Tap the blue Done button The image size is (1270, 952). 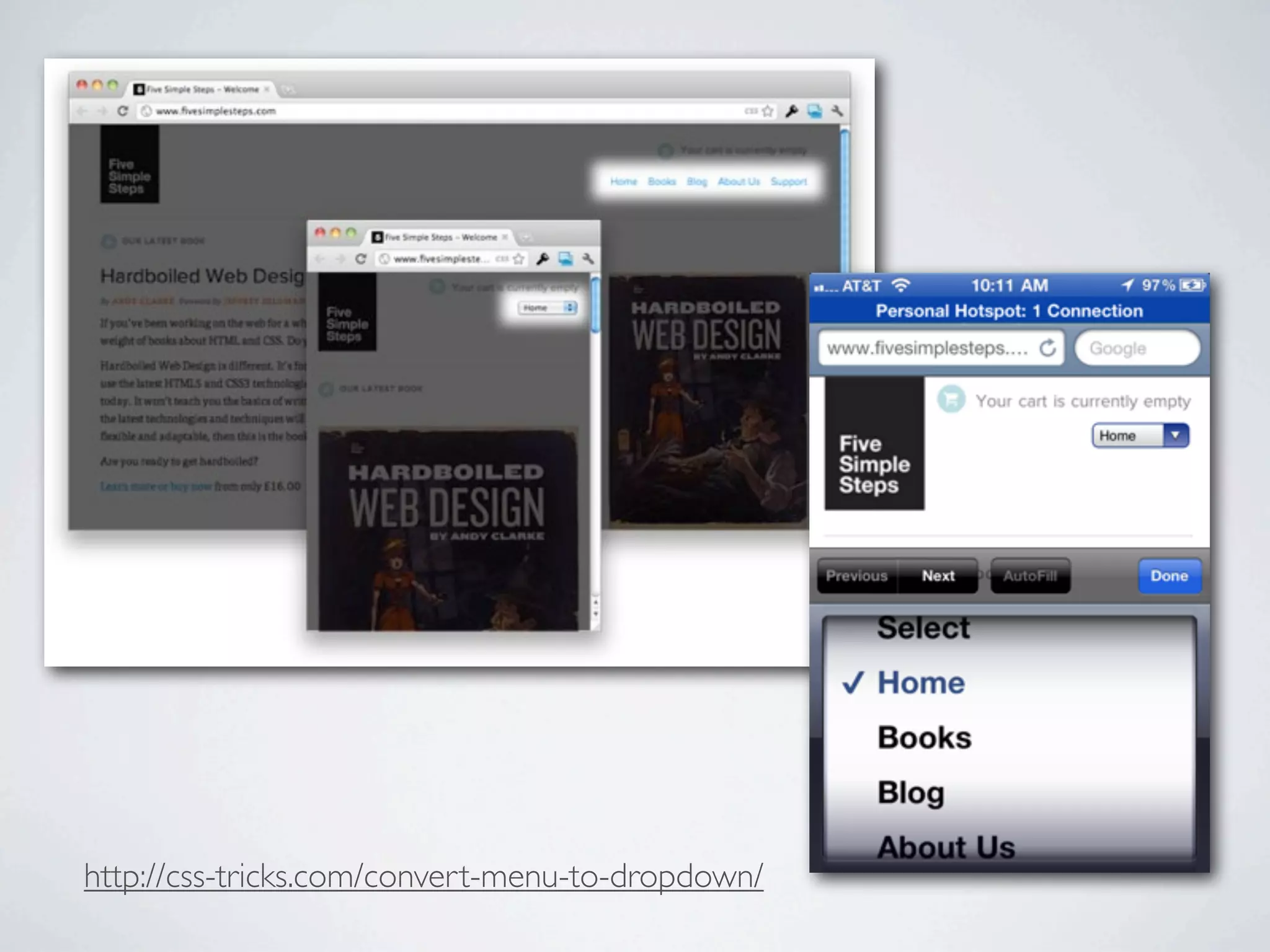[1169, 576]
